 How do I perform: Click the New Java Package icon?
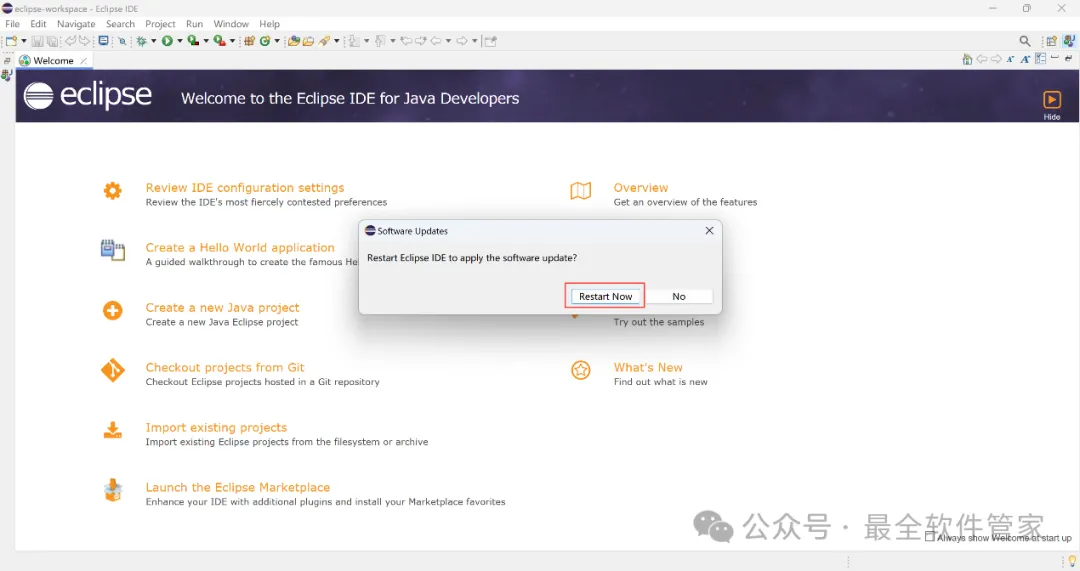[249, 41]
